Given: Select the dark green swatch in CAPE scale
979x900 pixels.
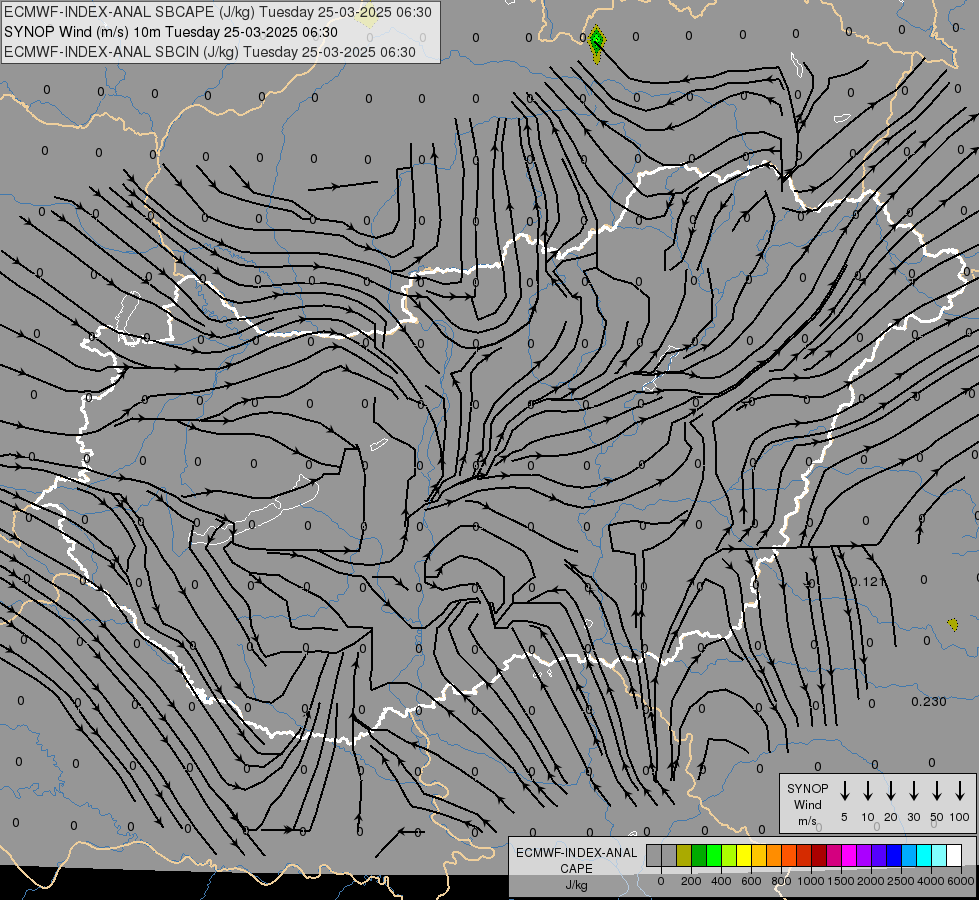Looking at the screenshot, I should click(699, 855).
